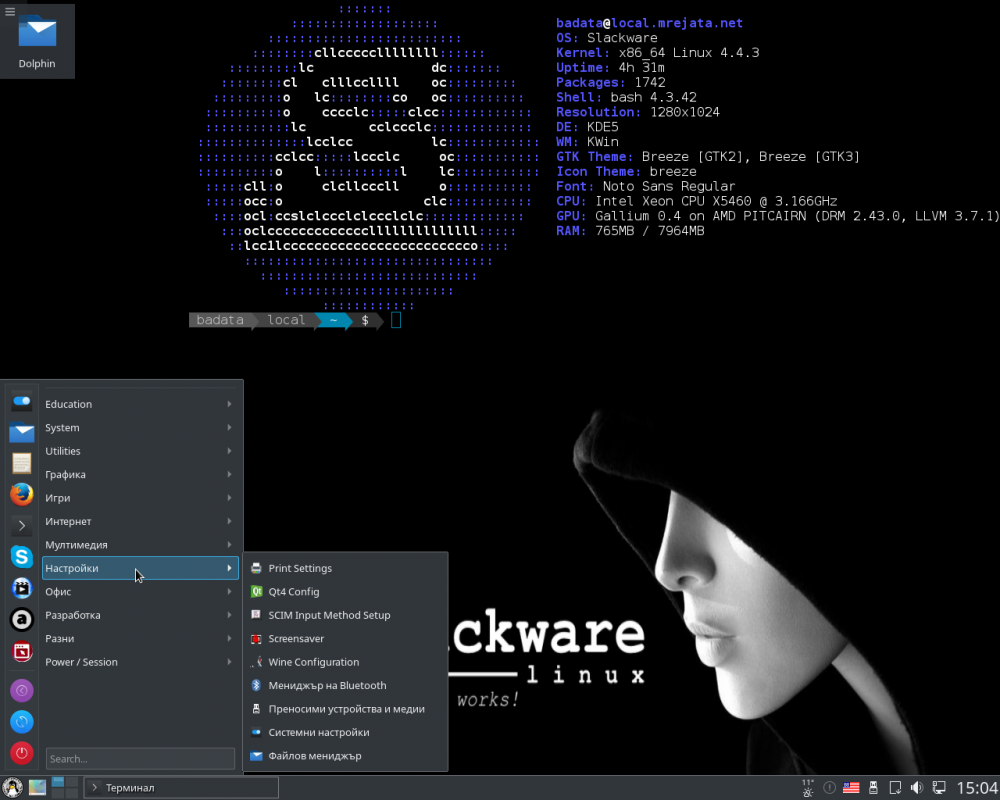Open the film clapper video player favorite
This screenshot has height=800, width=1000.
tap(22, 588)
